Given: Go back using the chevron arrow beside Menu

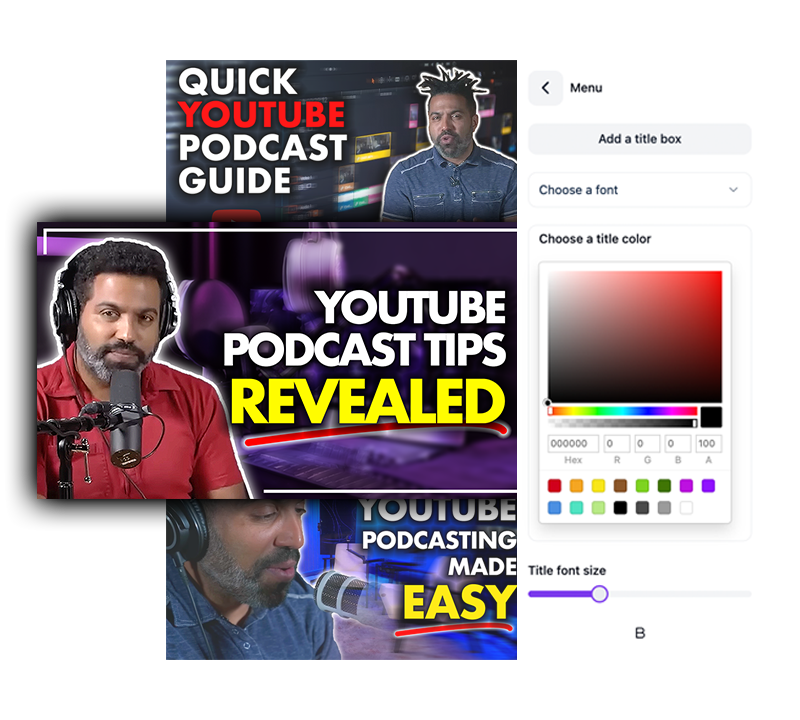Looking at the screenshot, I should tap(545, 88).
